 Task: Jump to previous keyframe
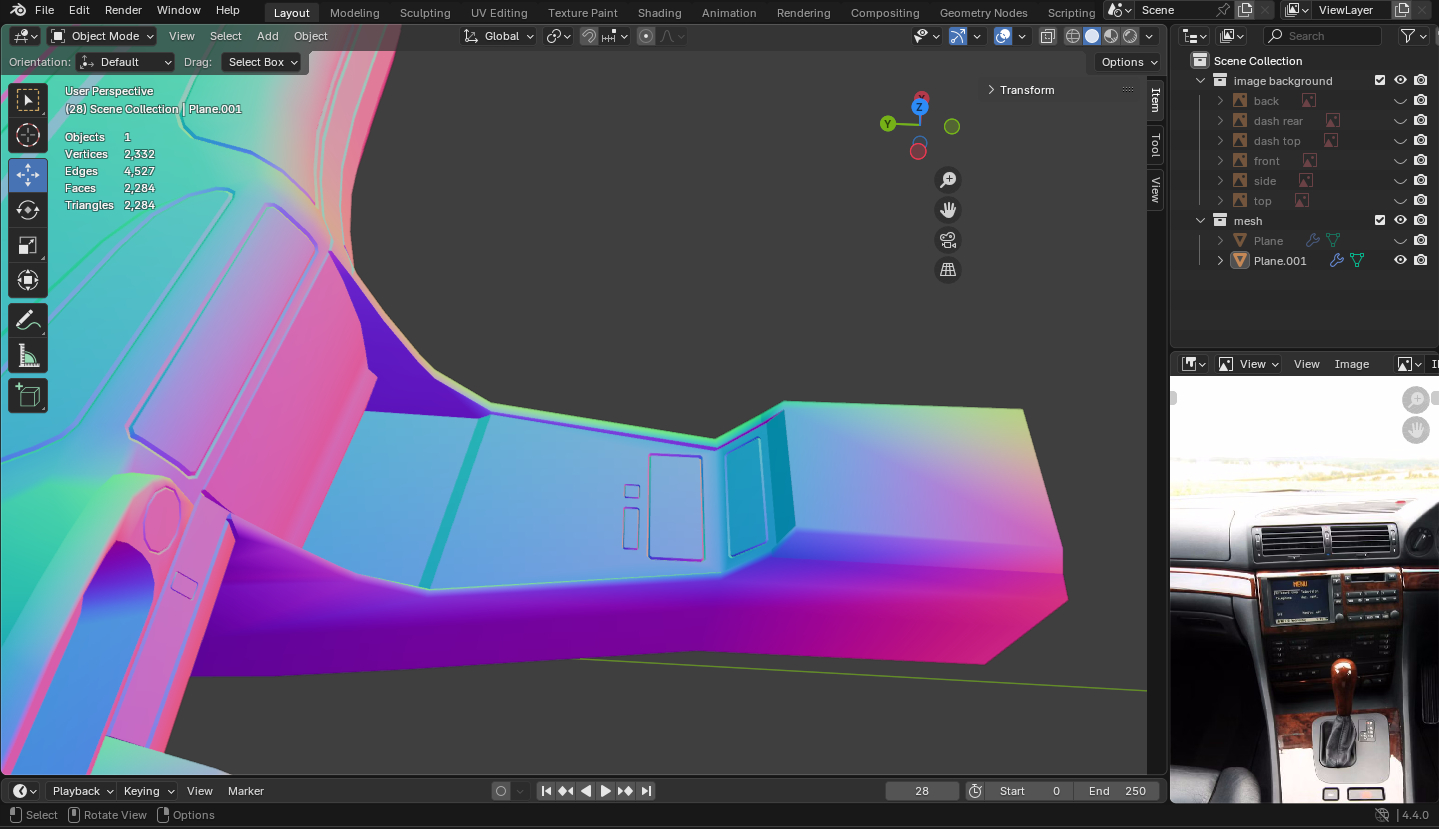pyautogui.click(x=566, y=791)
